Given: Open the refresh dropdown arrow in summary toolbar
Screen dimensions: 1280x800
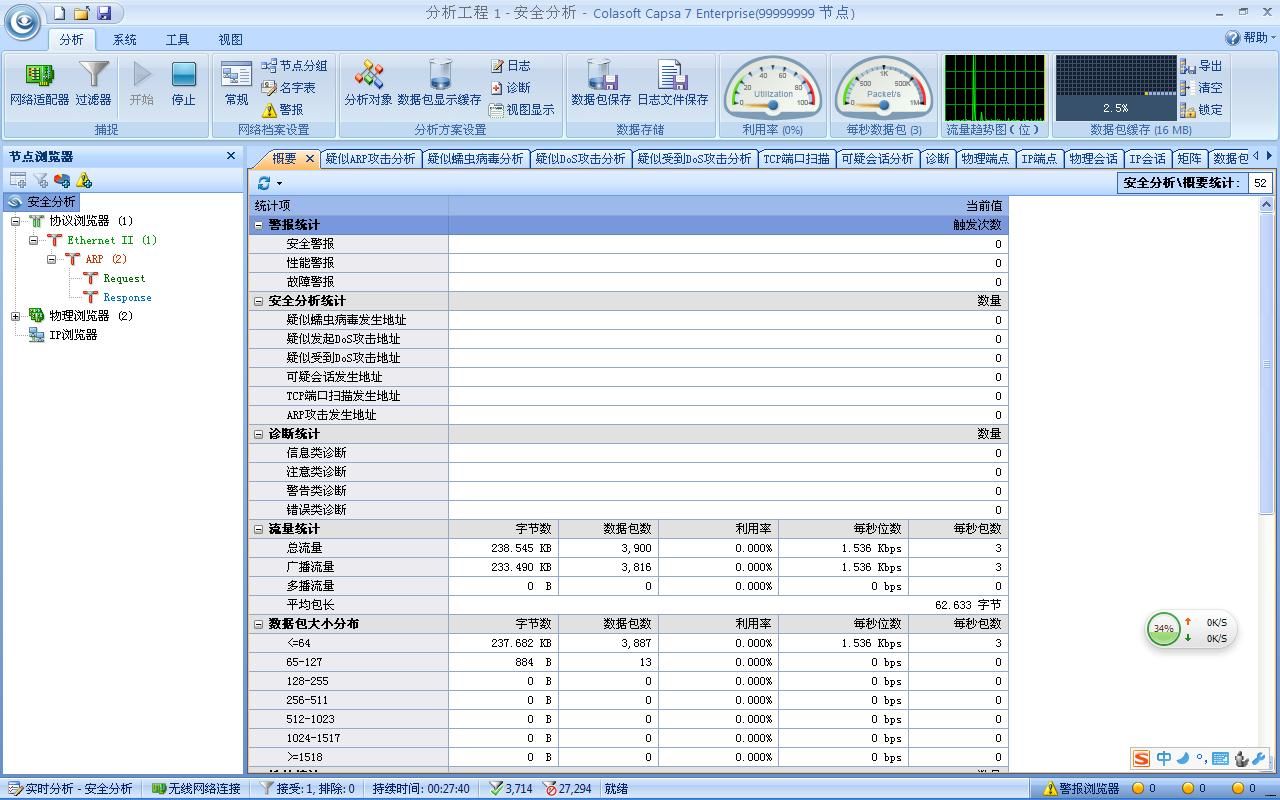Looking at the screenshot, I should [279, 184].
